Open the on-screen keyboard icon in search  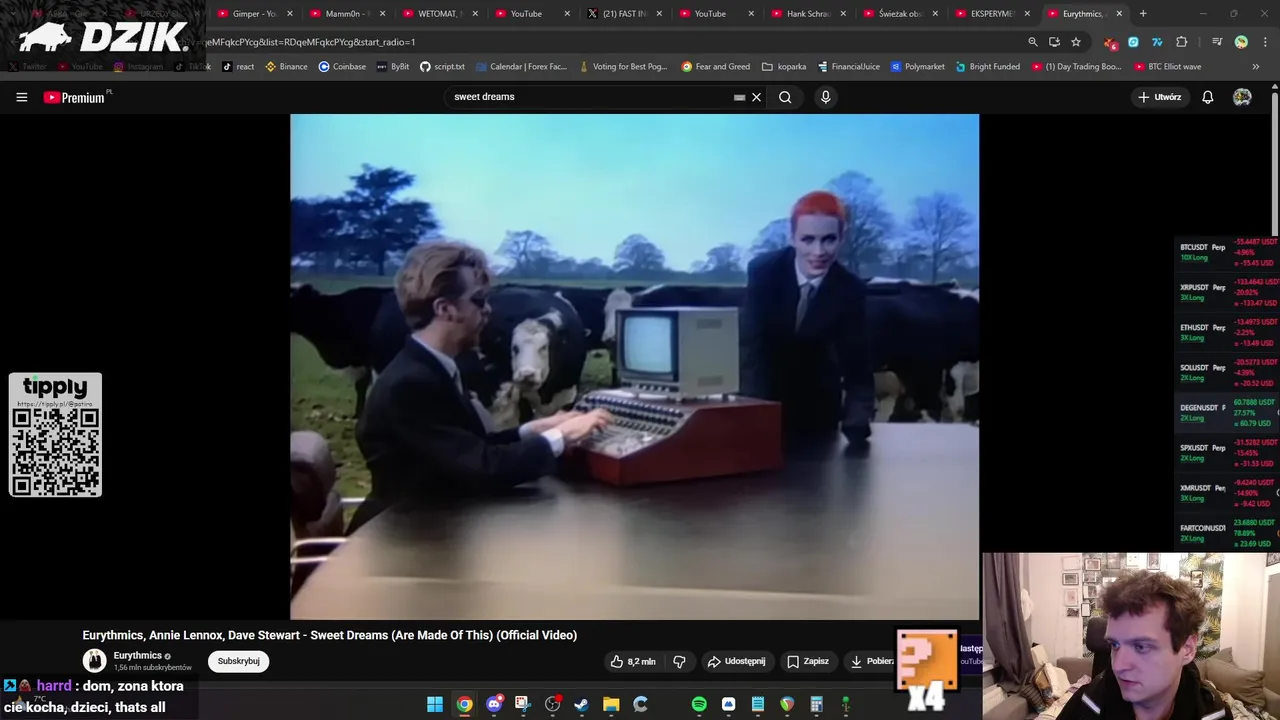(739, 97)
